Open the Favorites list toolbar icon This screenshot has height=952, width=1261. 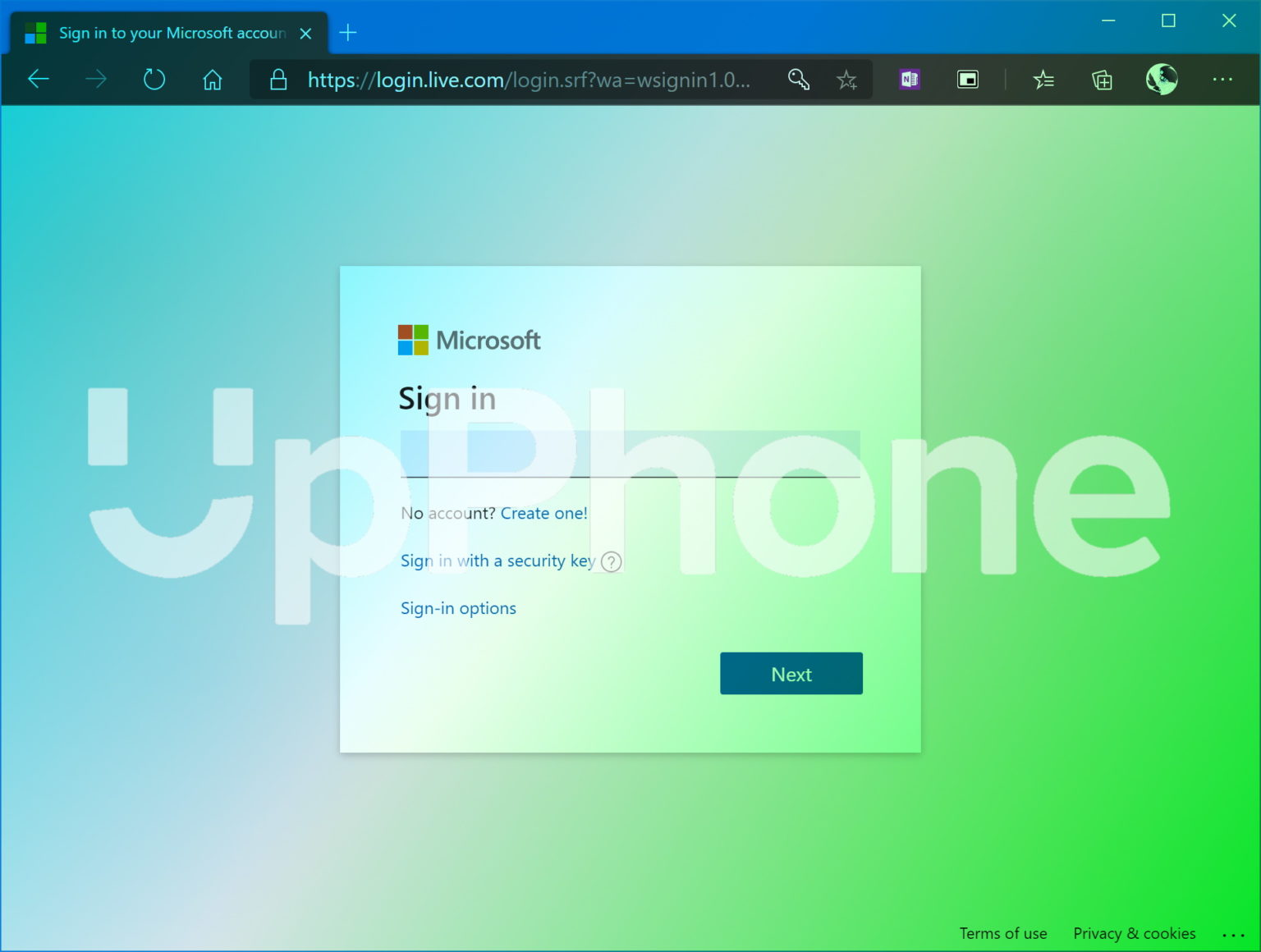1043,79
